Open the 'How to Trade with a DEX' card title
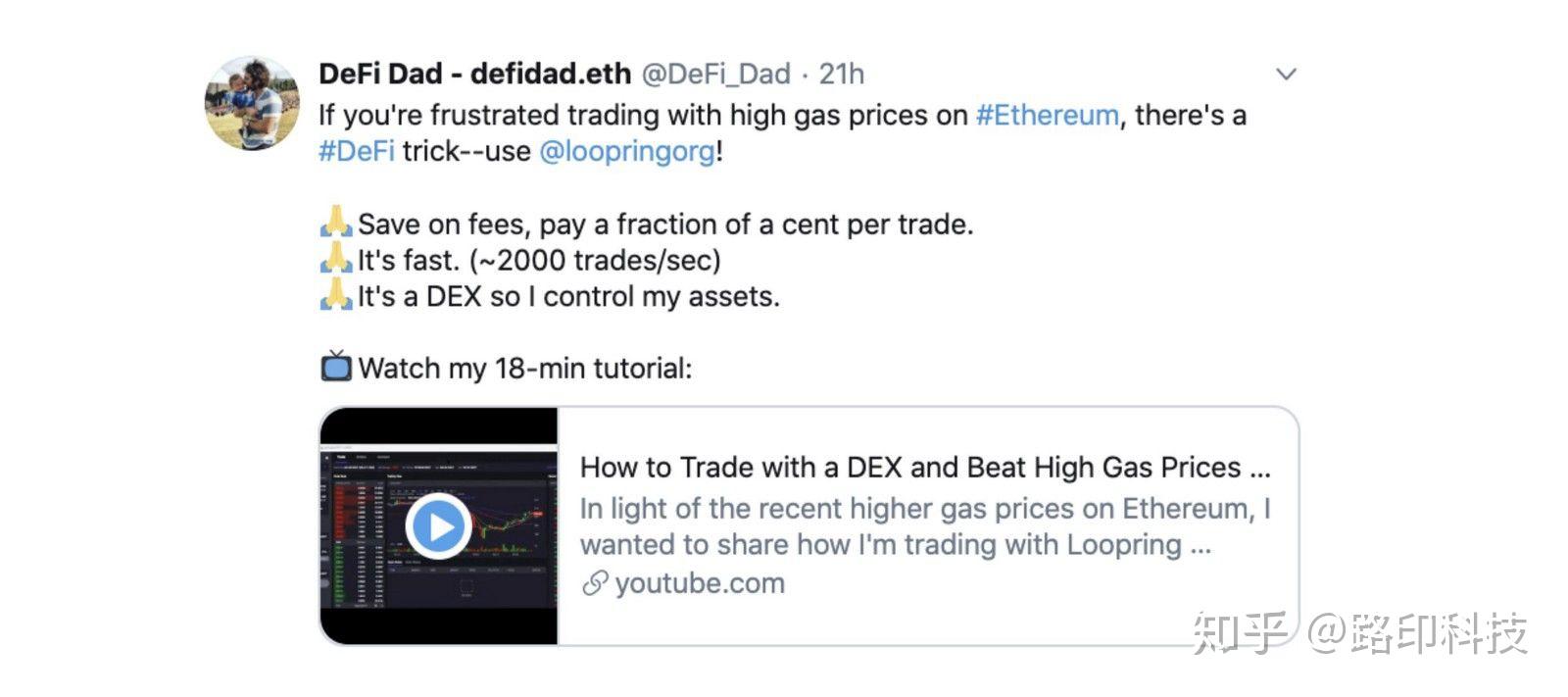This screenshot has height=697, width=1568. [925, 468]
